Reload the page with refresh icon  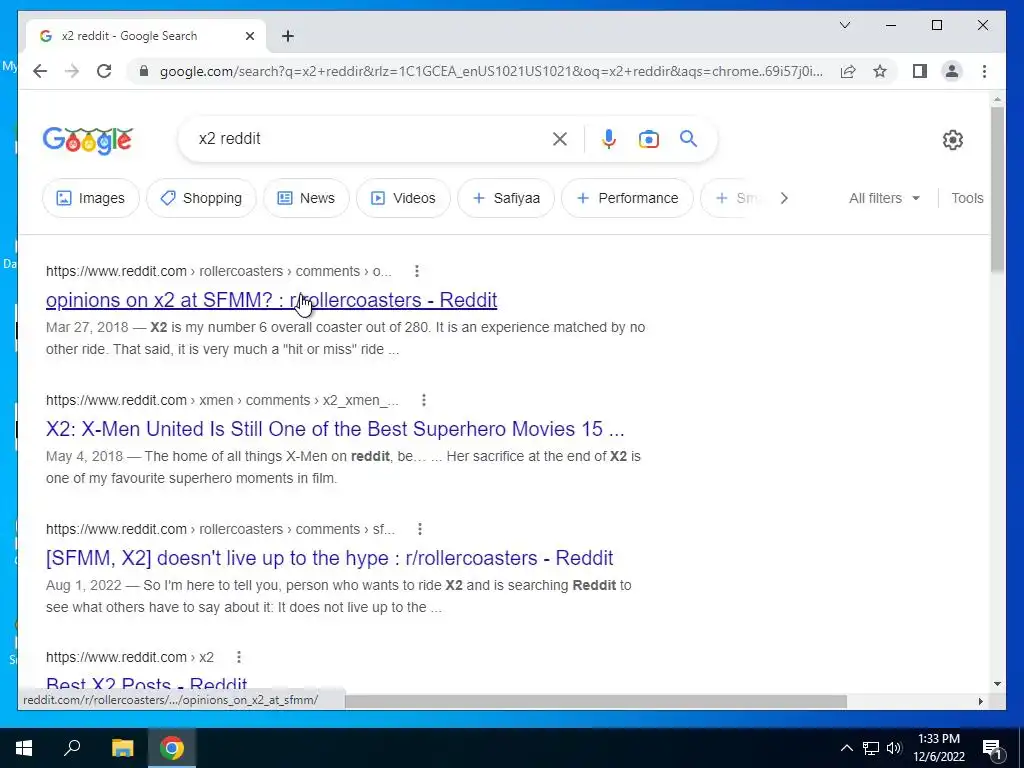104,71
